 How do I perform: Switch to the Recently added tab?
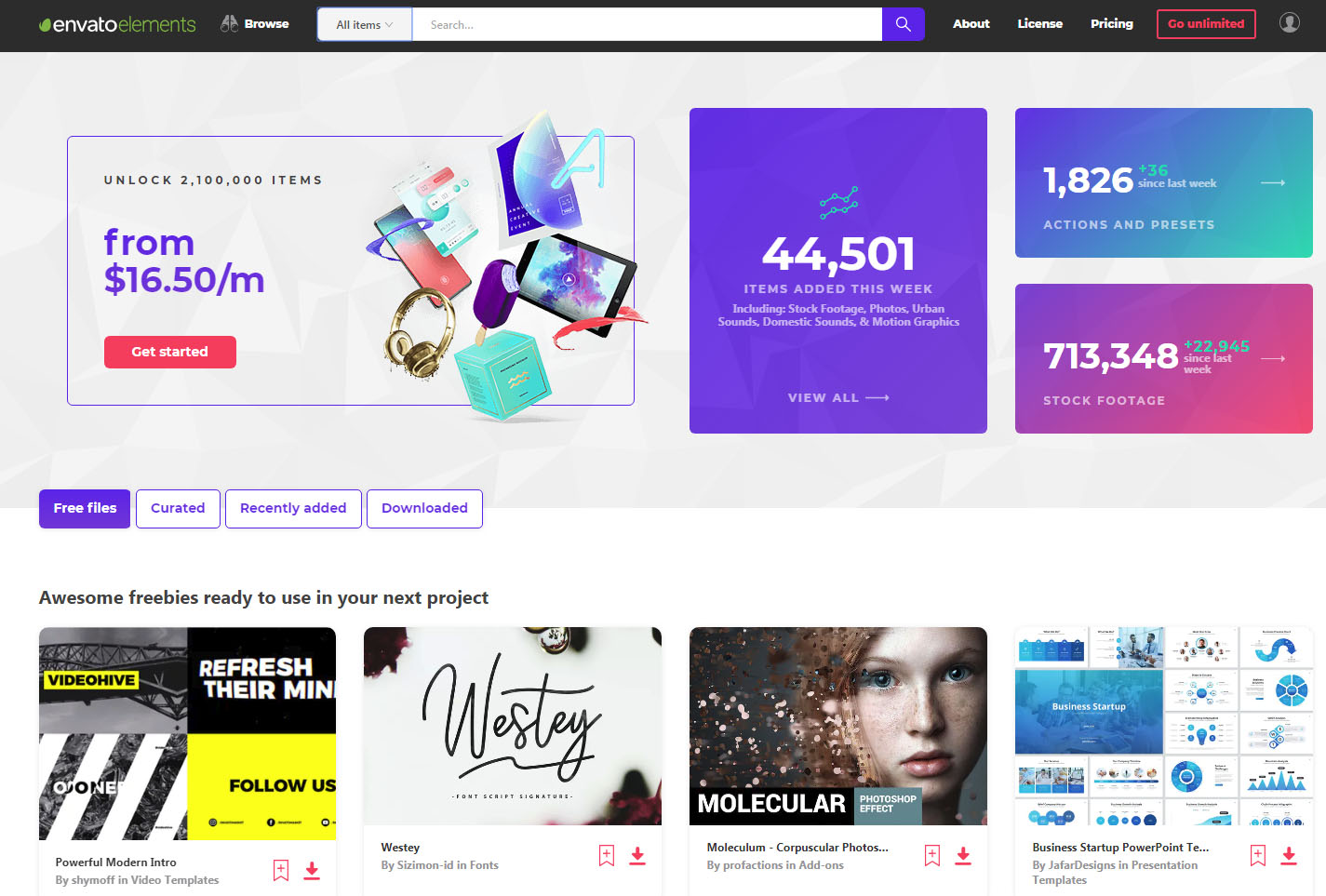coord(293,509)
